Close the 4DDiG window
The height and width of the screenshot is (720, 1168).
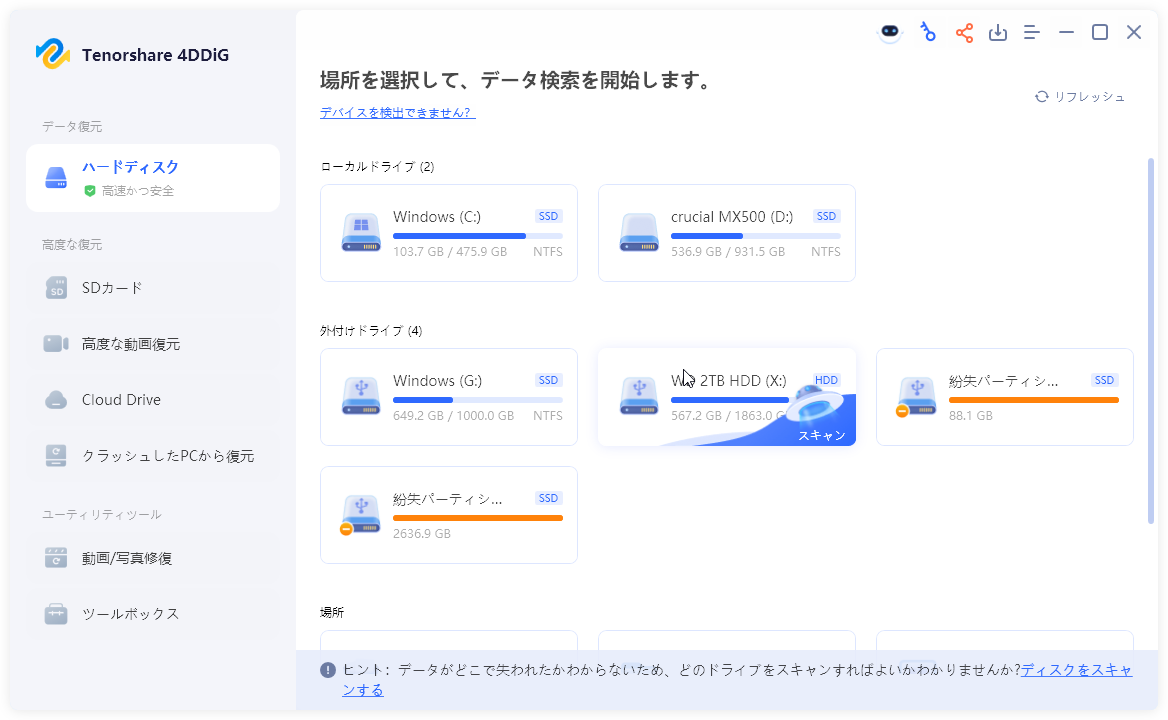1134,33
